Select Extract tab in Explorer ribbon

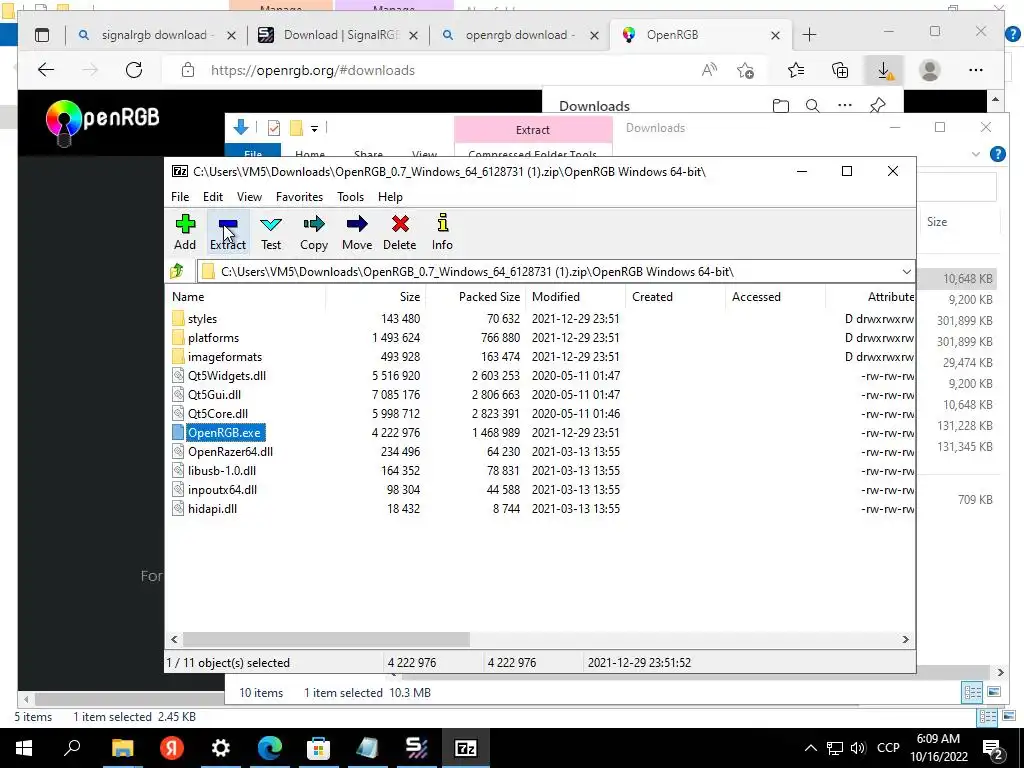[x=533, y=130]
